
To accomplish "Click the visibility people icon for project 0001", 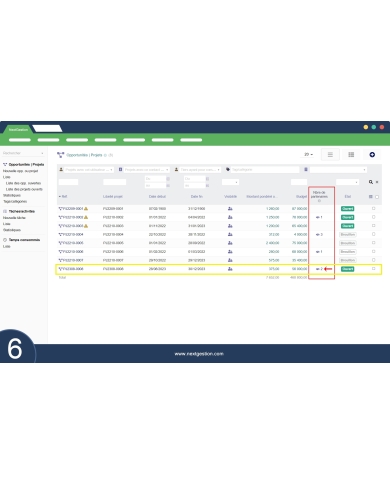I will pos(230,209).
